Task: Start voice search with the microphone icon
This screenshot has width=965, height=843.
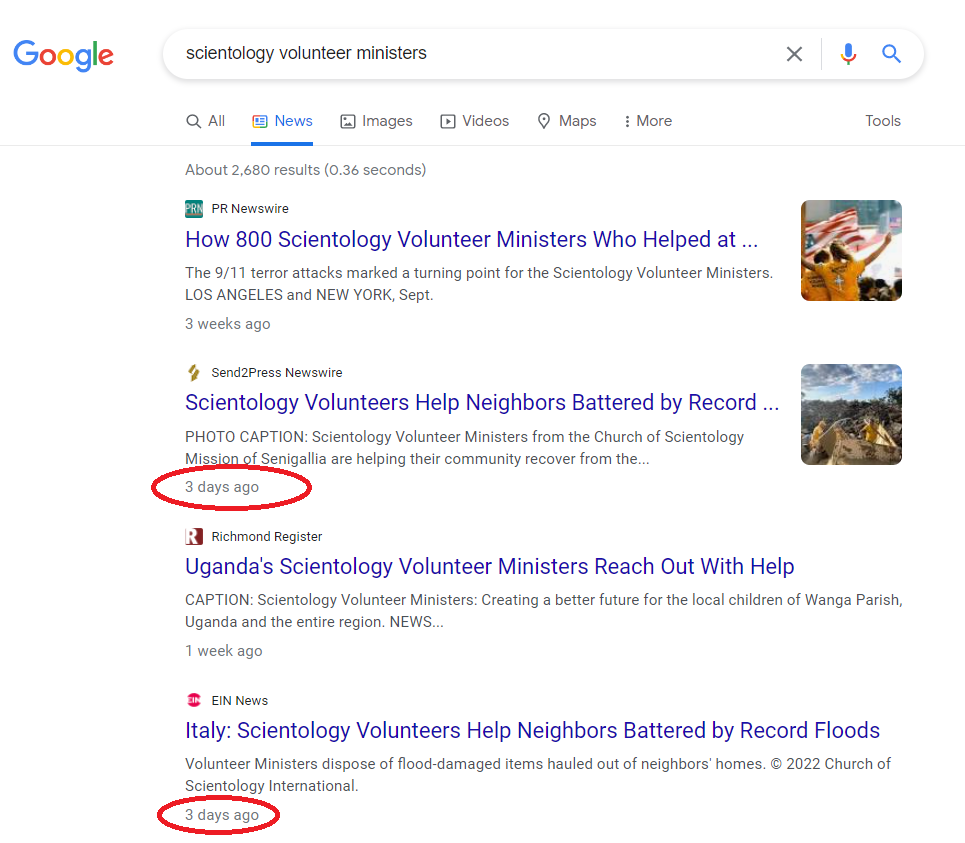Action: tap(848, 54)
